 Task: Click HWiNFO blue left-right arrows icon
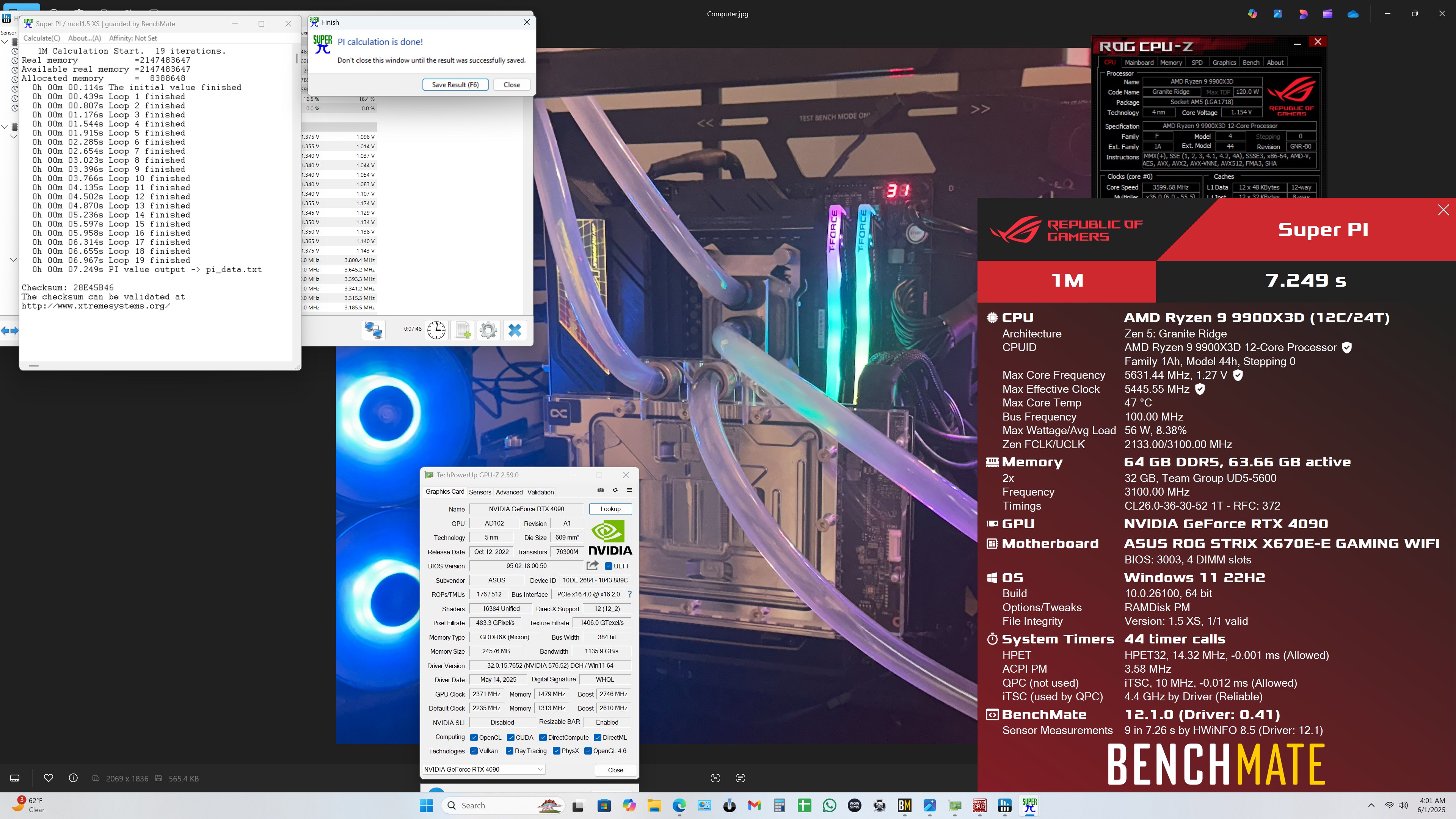pos(9,331)
